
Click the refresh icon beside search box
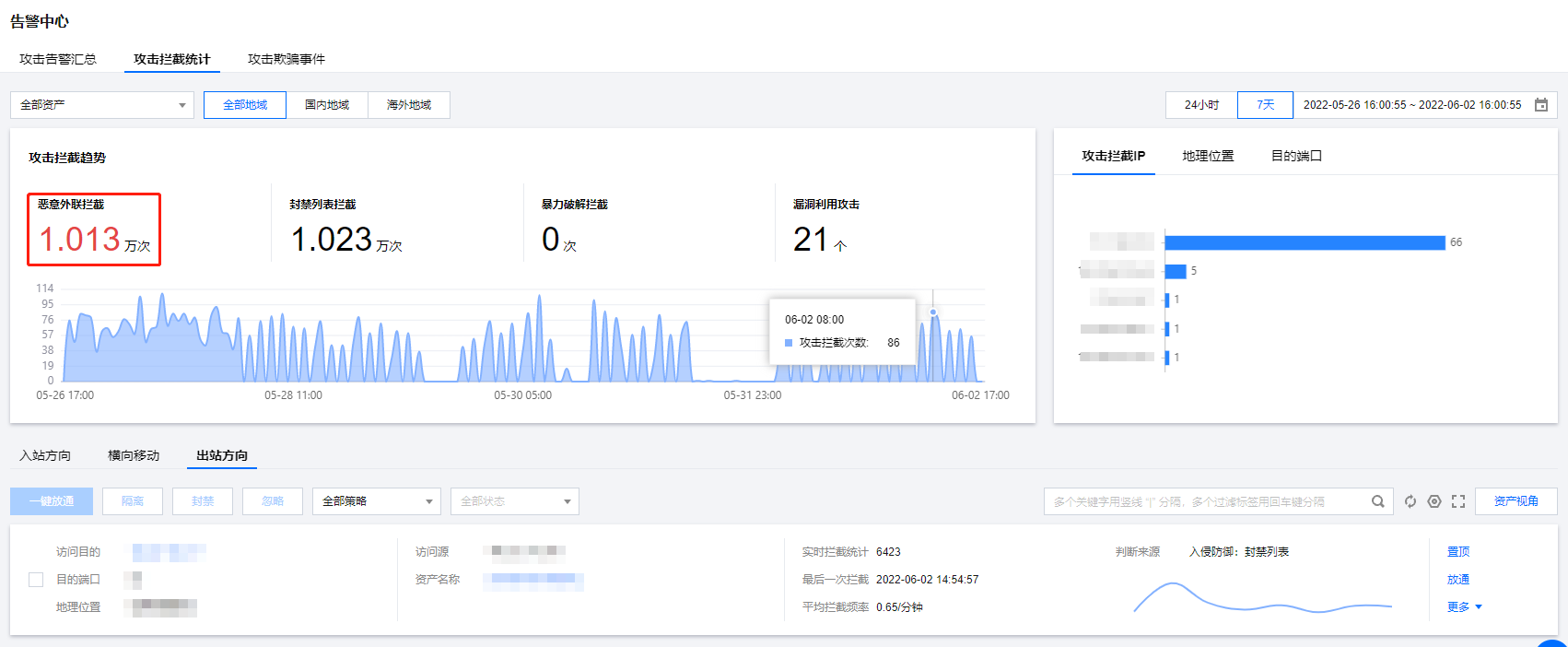(x=1410, y=501)
